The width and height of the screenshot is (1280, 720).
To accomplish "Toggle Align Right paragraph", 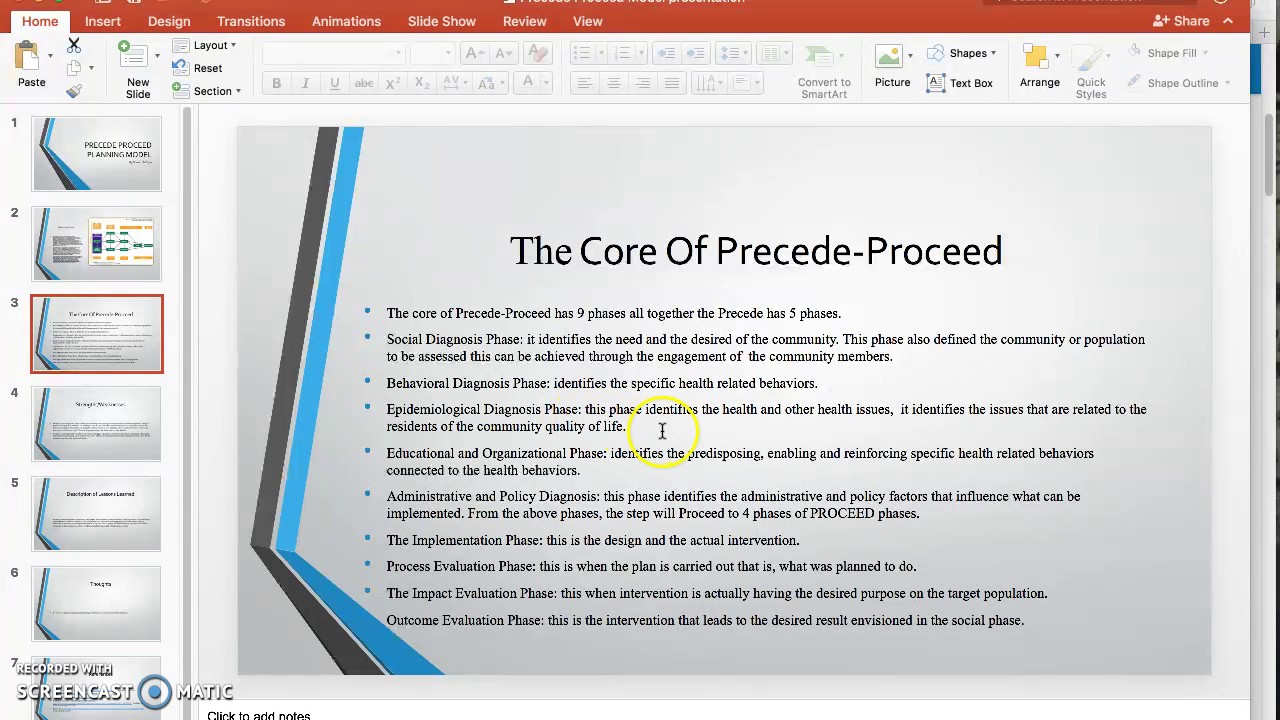I will [x=642, y=83].
